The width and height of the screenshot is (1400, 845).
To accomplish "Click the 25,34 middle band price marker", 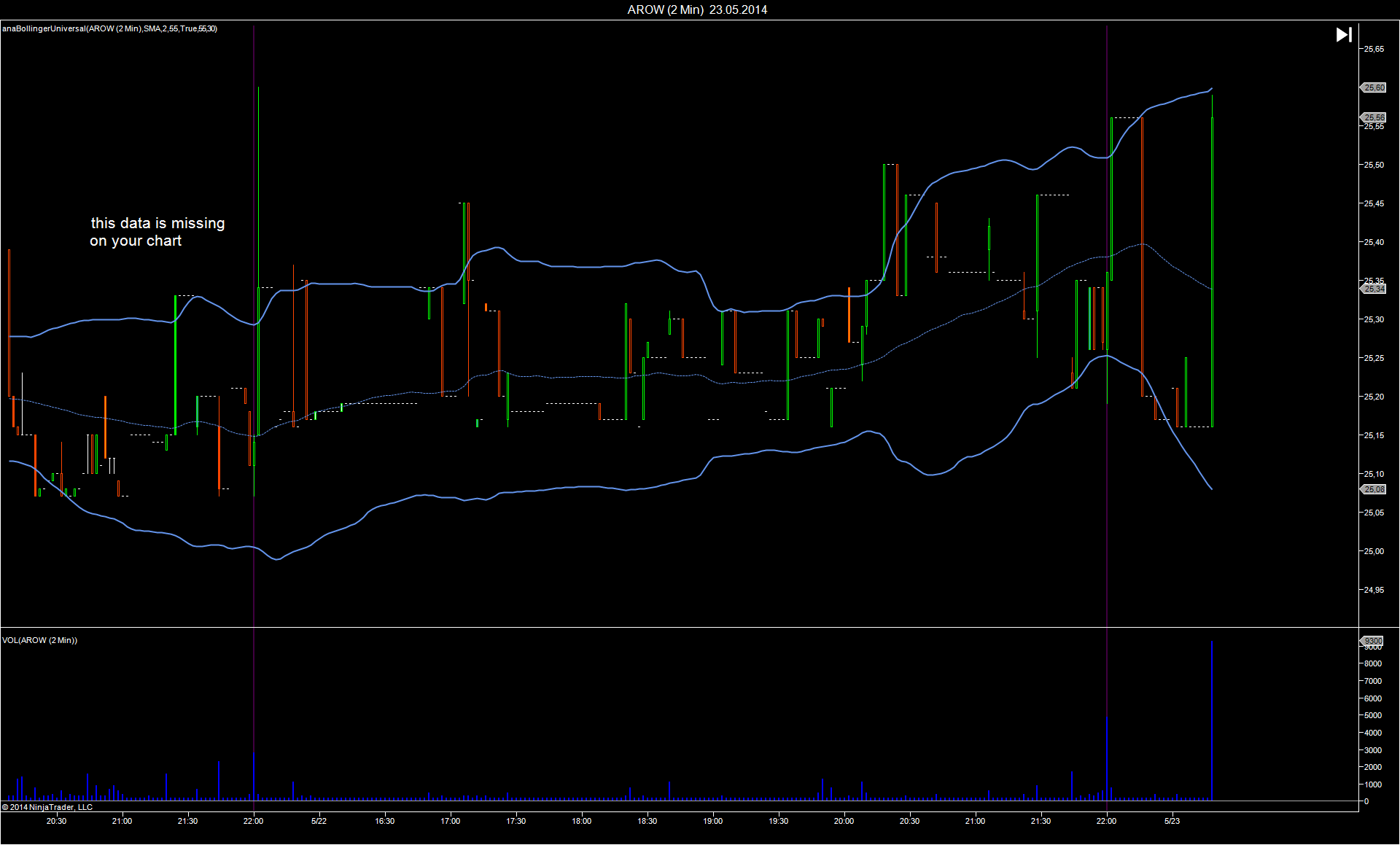I will point(1374,289).
